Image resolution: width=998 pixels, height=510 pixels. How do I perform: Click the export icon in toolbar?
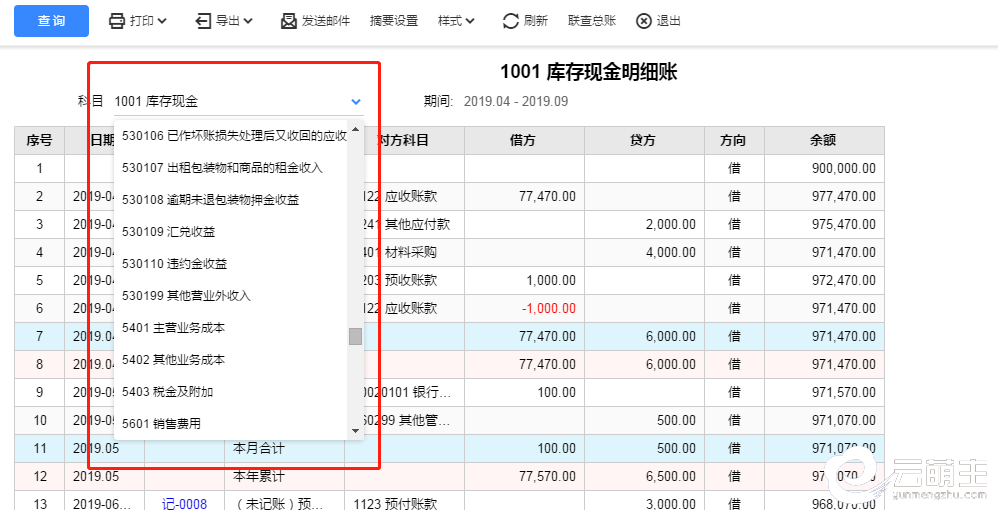point(203,21)
